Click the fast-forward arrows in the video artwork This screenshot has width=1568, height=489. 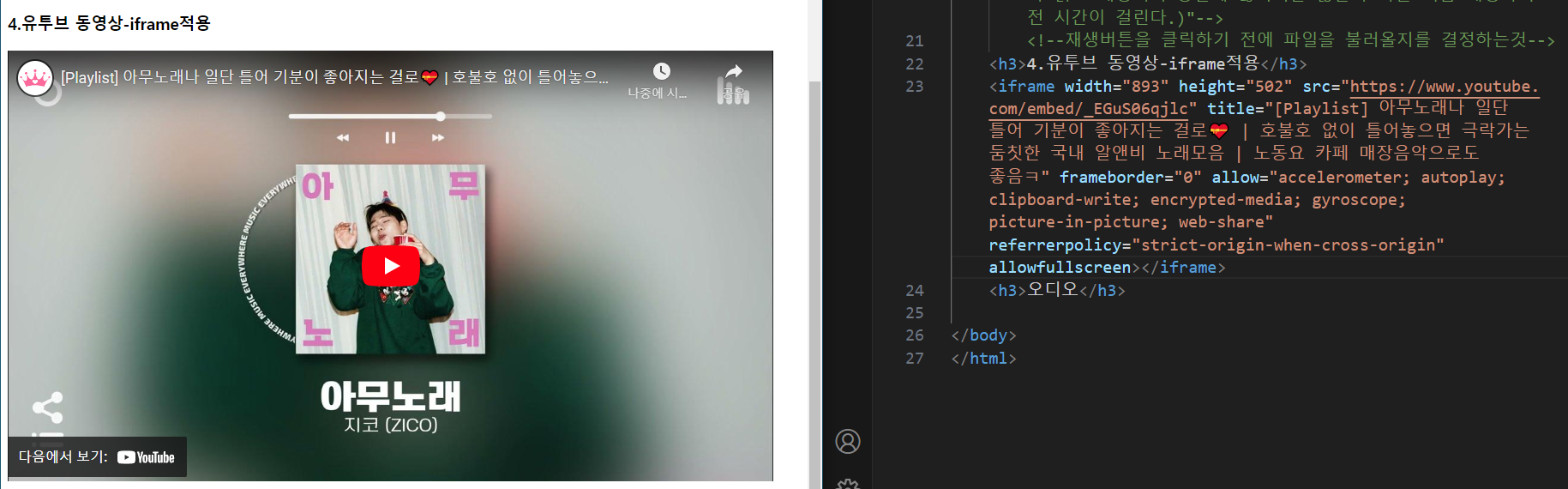[x=438, y=137]
